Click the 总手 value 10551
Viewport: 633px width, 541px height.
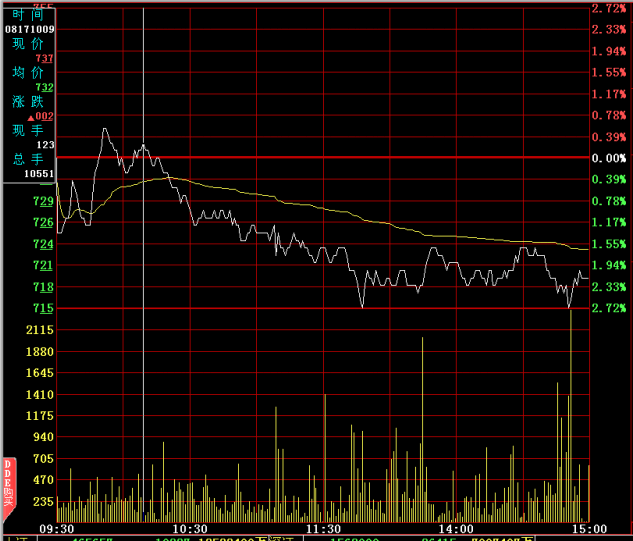tap(39, 174)
